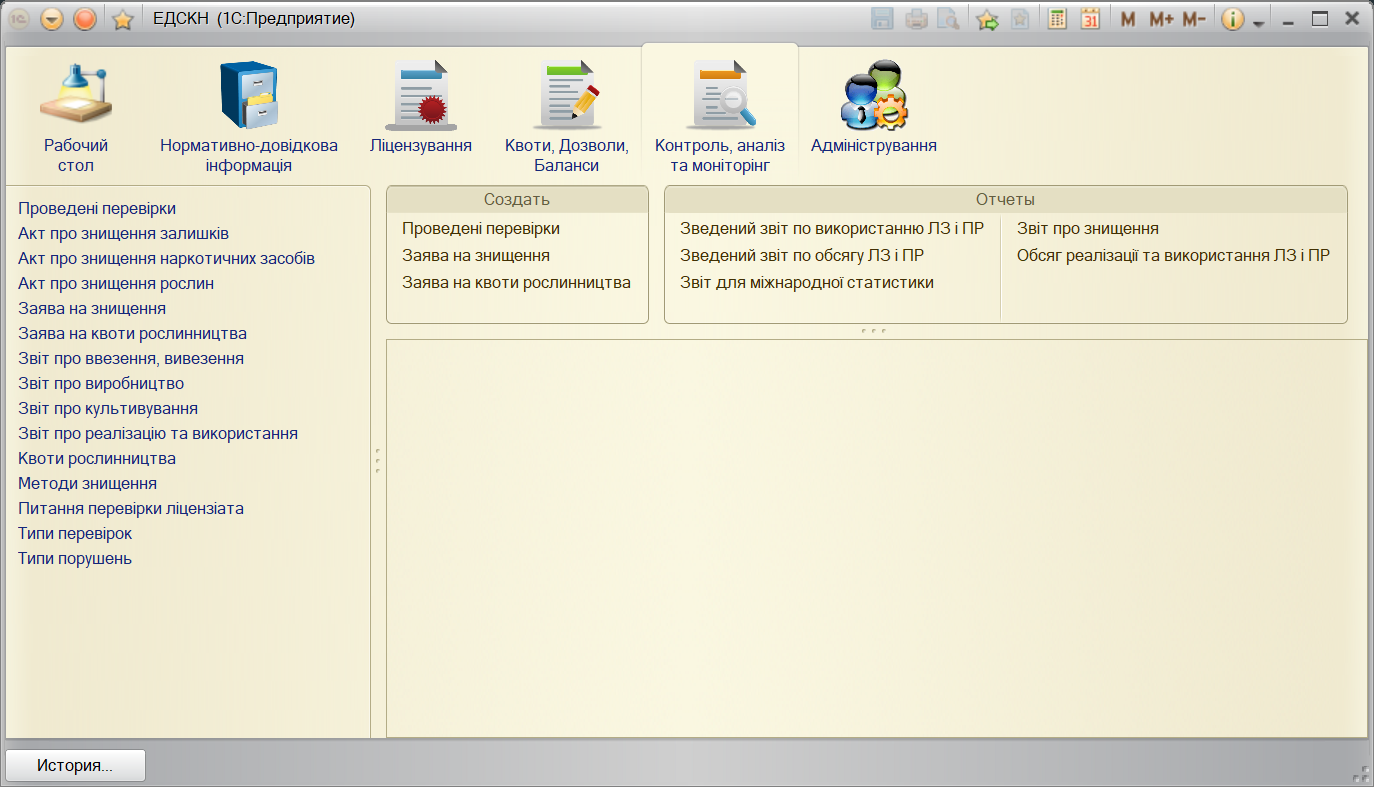The image size is (1374, 787).
Task: Open Типи порушень list
Action: point(75,558)
